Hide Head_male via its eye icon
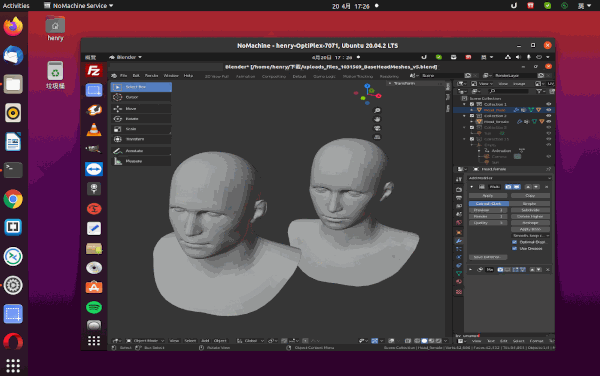The height and width of the screenshot is (376, 600). (548, 110)
